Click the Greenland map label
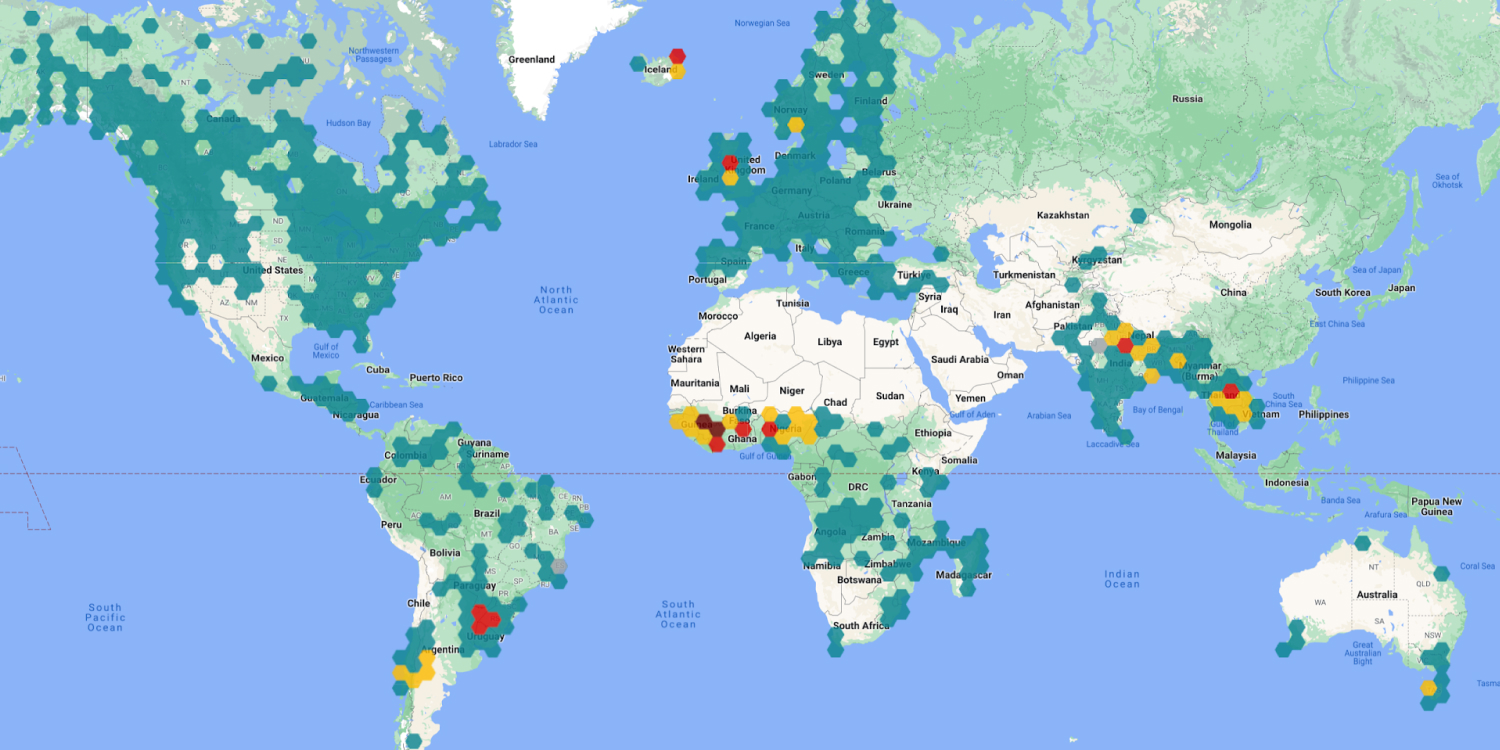This screenshot has width=1500, height=750. pos(531,59)
